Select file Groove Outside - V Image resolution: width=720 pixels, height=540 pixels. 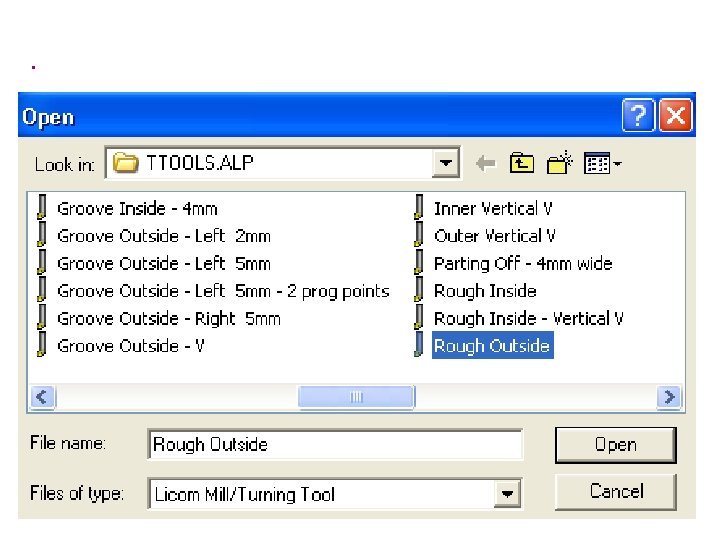131,346
